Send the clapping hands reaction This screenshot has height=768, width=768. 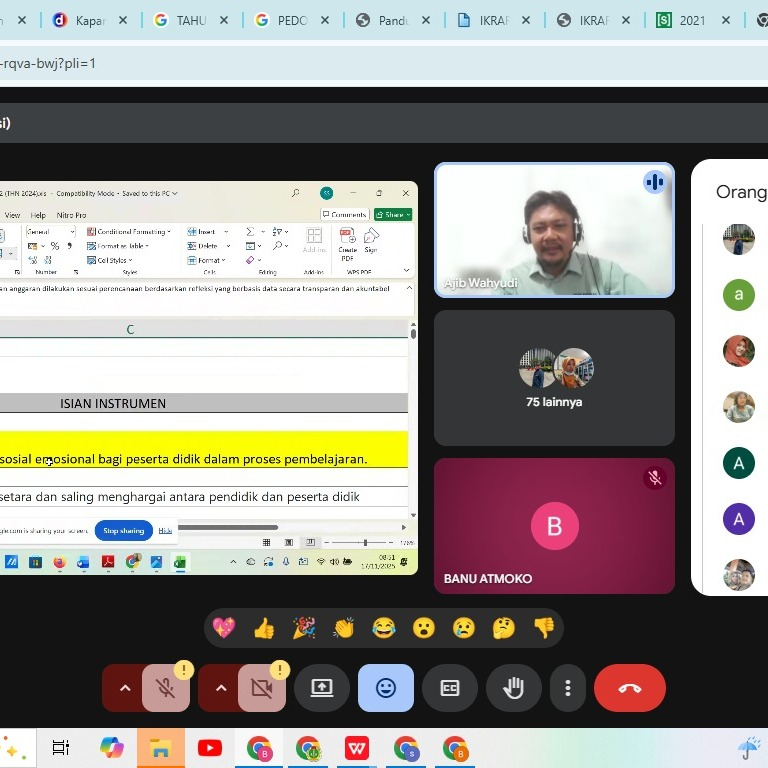(x=344, y=628)
